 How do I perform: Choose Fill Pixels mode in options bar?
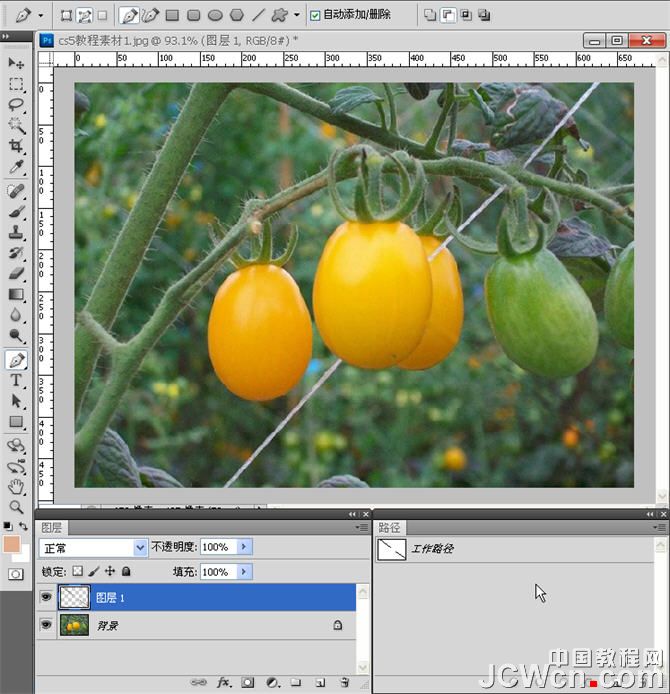102,16
